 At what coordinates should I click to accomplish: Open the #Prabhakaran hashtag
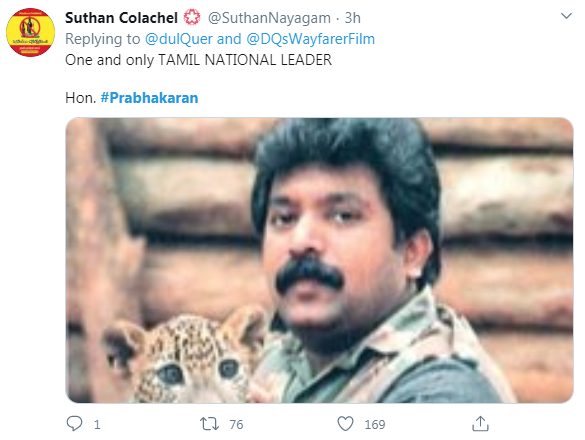(x=149, y=98)
